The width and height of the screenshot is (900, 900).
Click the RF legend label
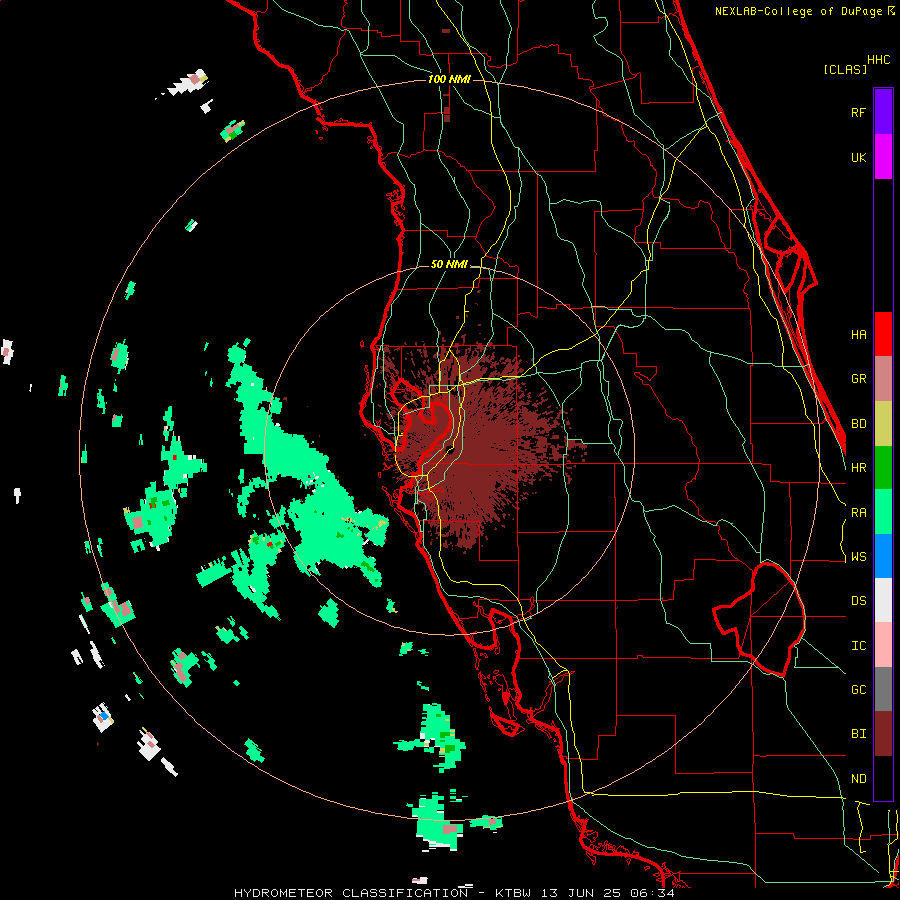858,113
